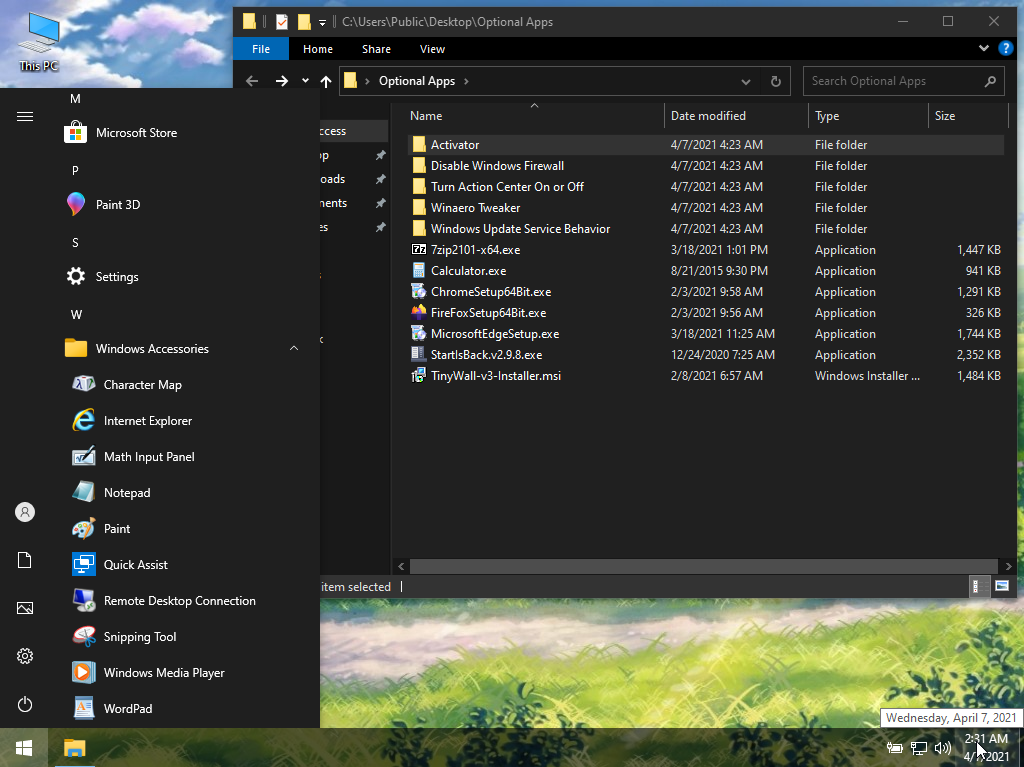The image size is (1024, 767).
Task: Click the battery power tray icon
Action: pos(895,748)
